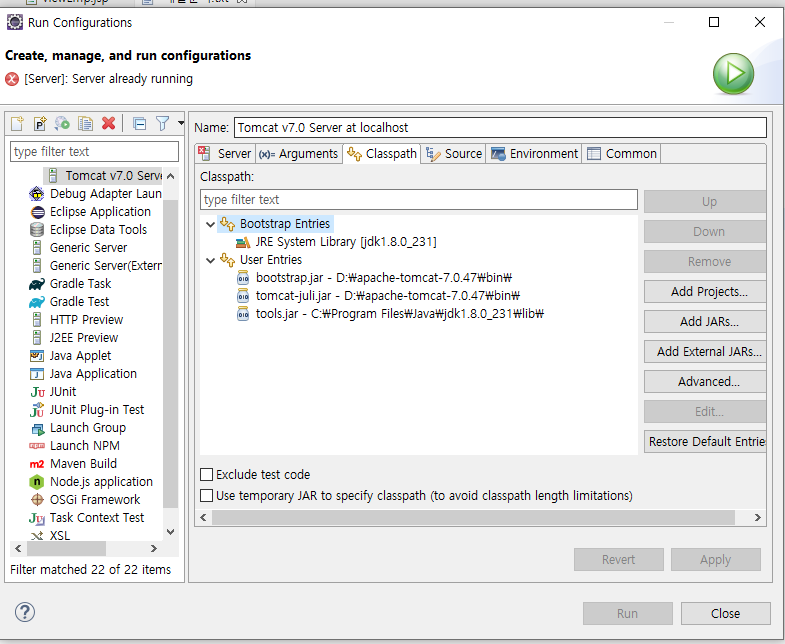Click Duplicate launch configuration icon
This screenshot has width=785, height=644.
pos(85,123)
